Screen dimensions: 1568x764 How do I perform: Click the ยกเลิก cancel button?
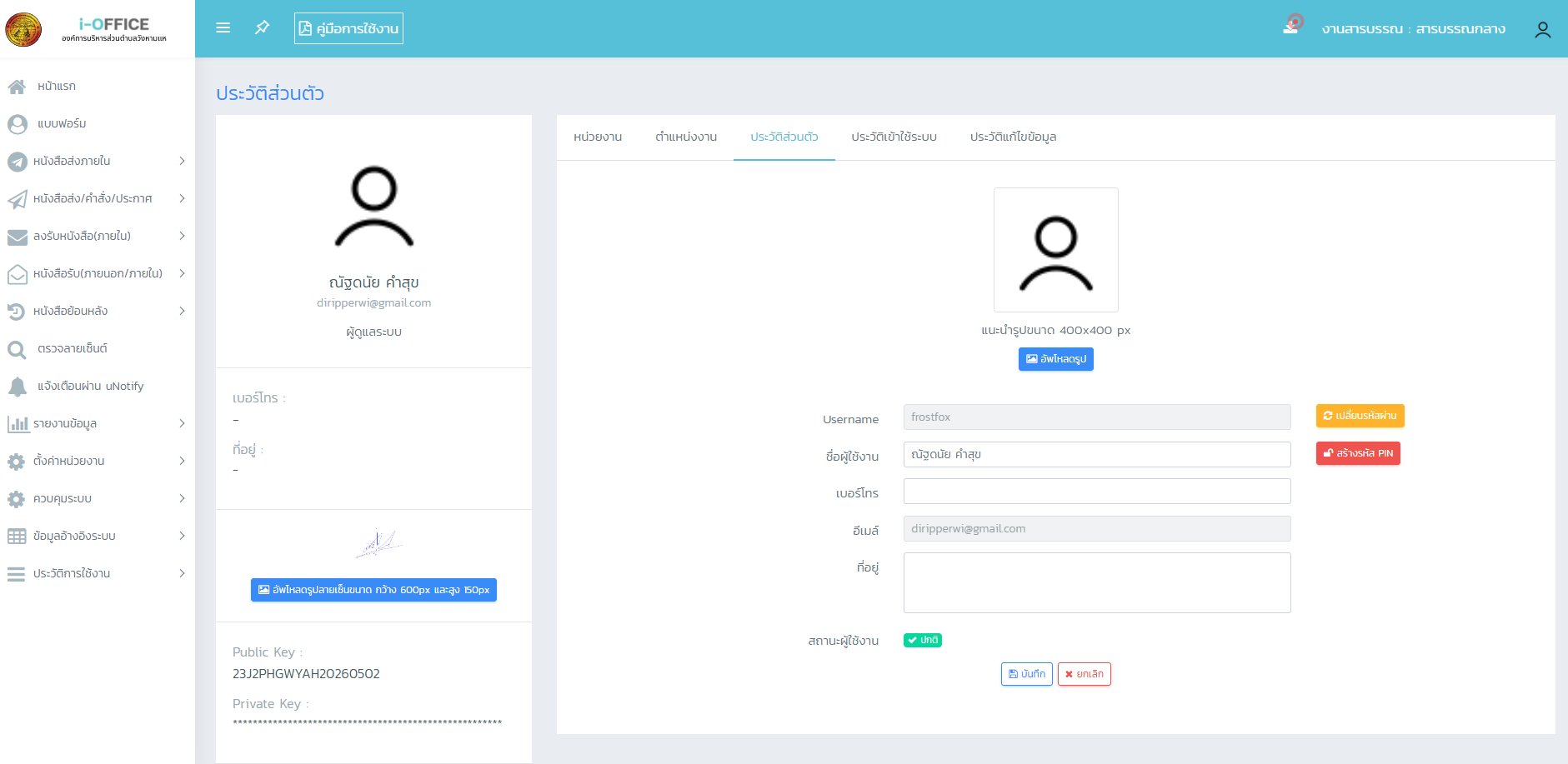tap(1084, 674)
